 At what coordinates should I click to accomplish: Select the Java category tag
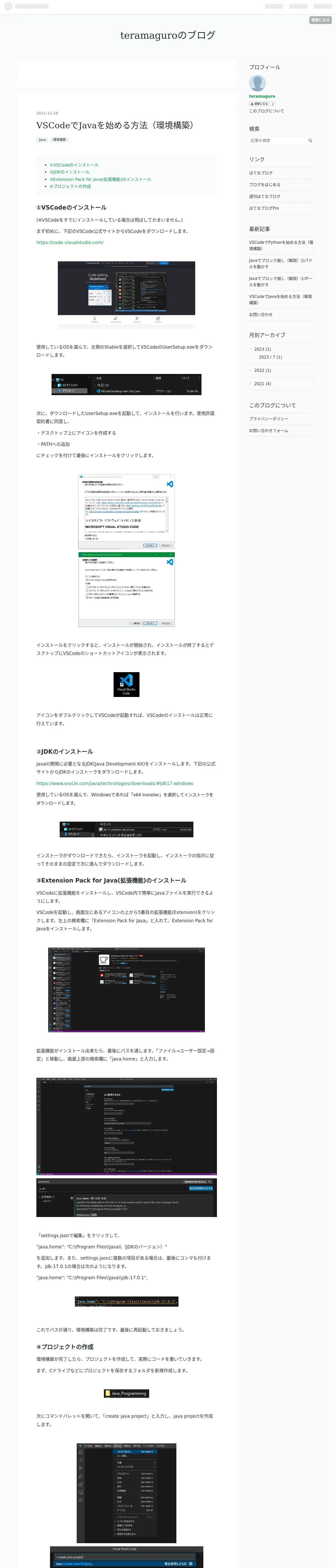(42, 140)
